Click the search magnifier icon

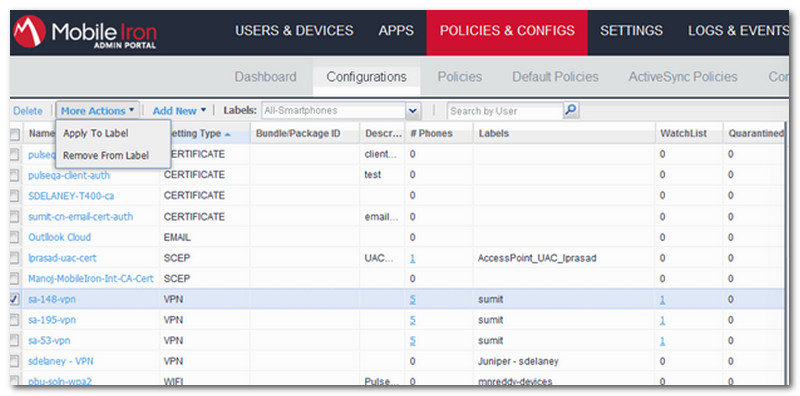(571, 110)
